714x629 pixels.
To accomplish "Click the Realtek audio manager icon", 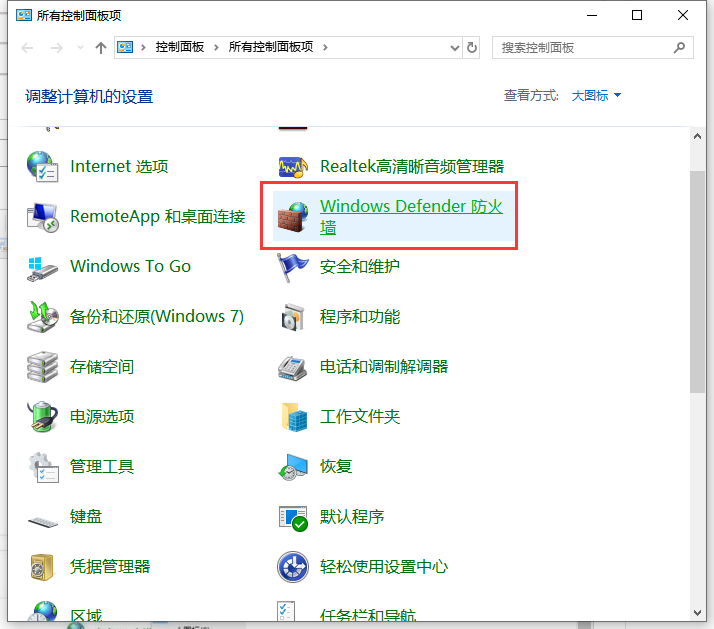I will pyautogui.click(x=293, y=166).
